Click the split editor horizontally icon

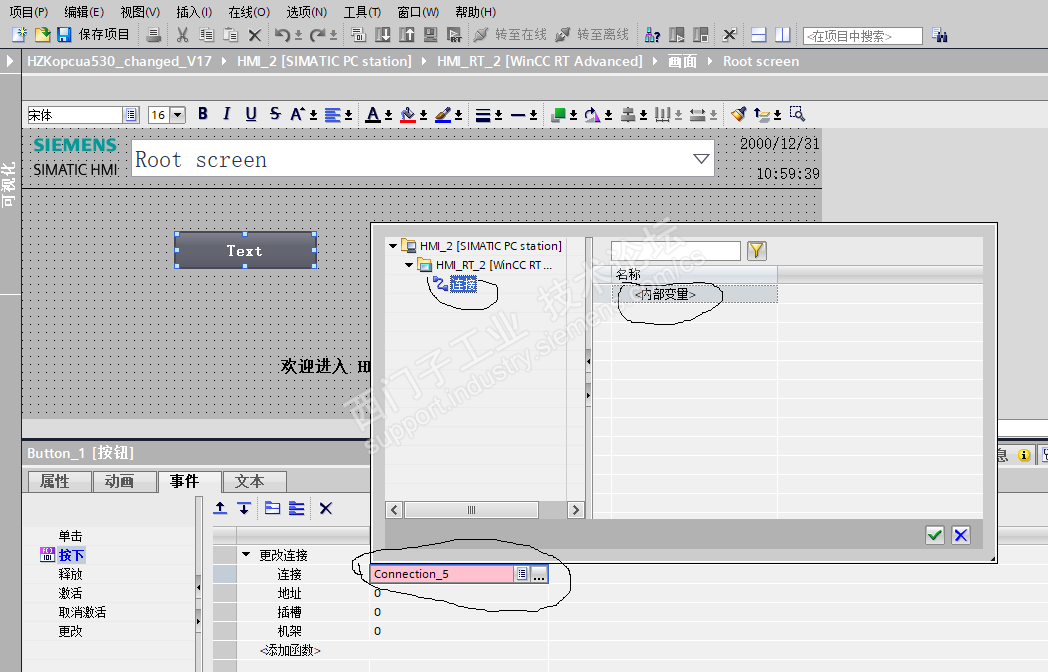click(759, 35)
